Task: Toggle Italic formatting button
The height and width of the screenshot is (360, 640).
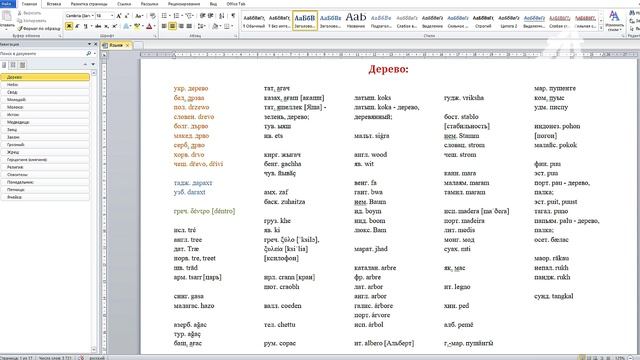Action: coord(77,26)
